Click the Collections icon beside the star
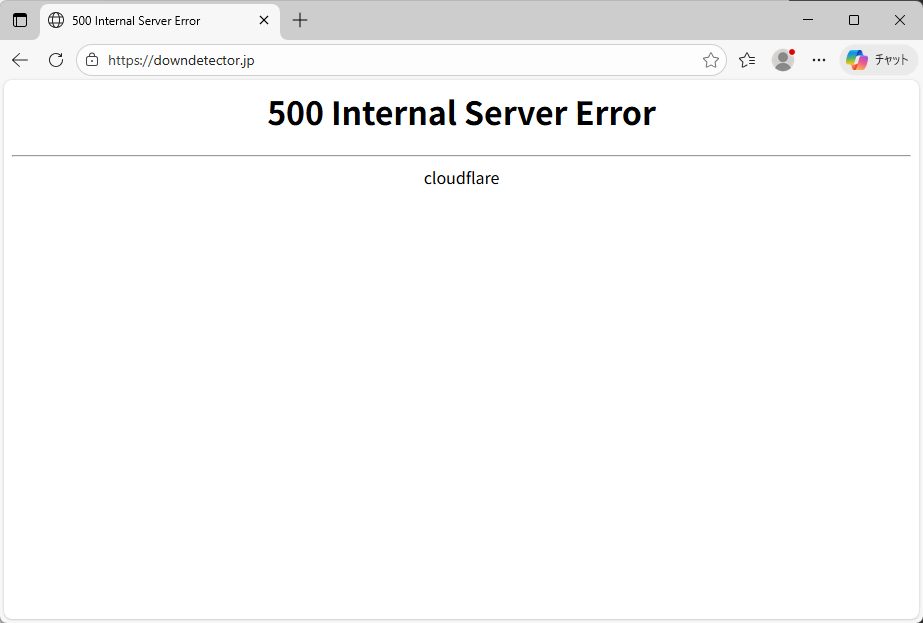923x623 pixels. [747, 60]
